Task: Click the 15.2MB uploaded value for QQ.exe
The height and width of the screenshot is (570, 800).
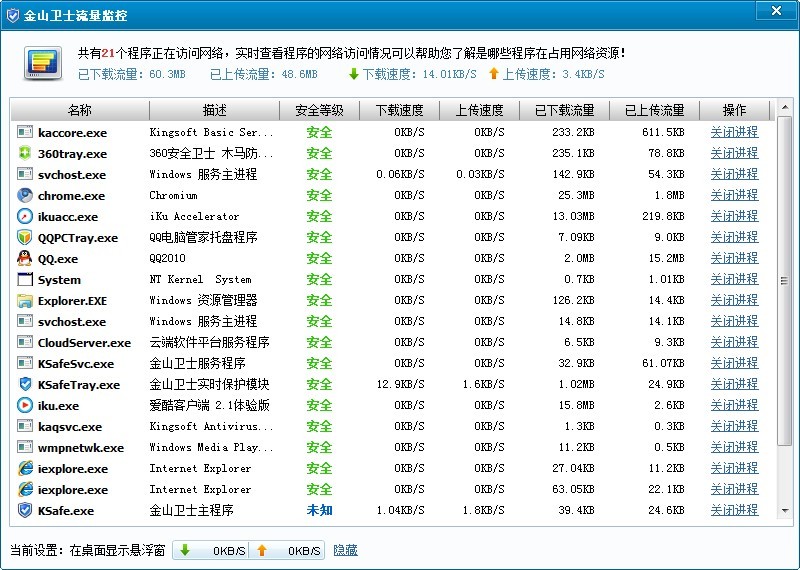Action: pyautogui.click(x=666, y=258)
